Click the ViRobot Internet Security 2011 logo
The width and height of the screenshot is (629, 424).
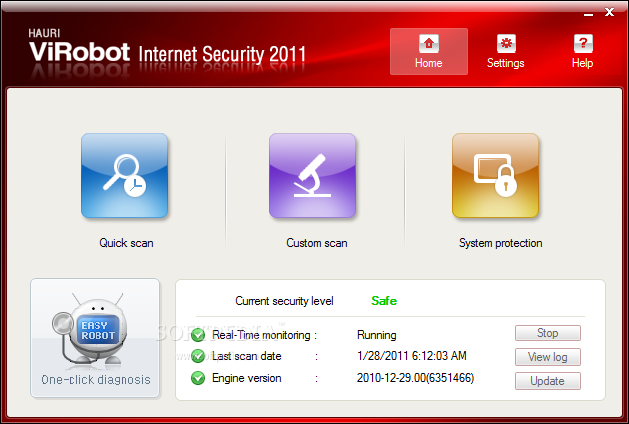coord(167,49)
